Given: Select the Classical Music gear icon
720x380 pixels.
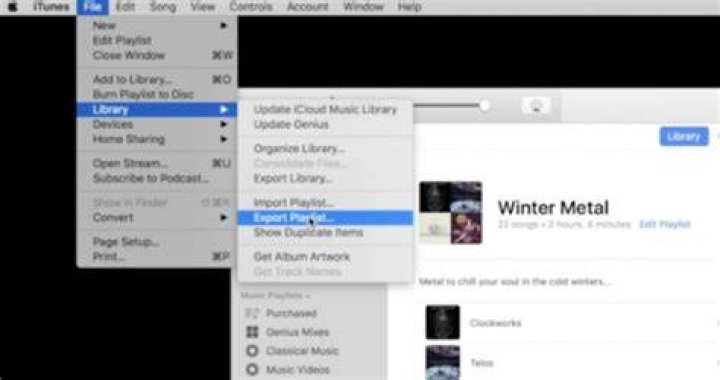Looking at the screenshot, I should click(x=252, y=351).
